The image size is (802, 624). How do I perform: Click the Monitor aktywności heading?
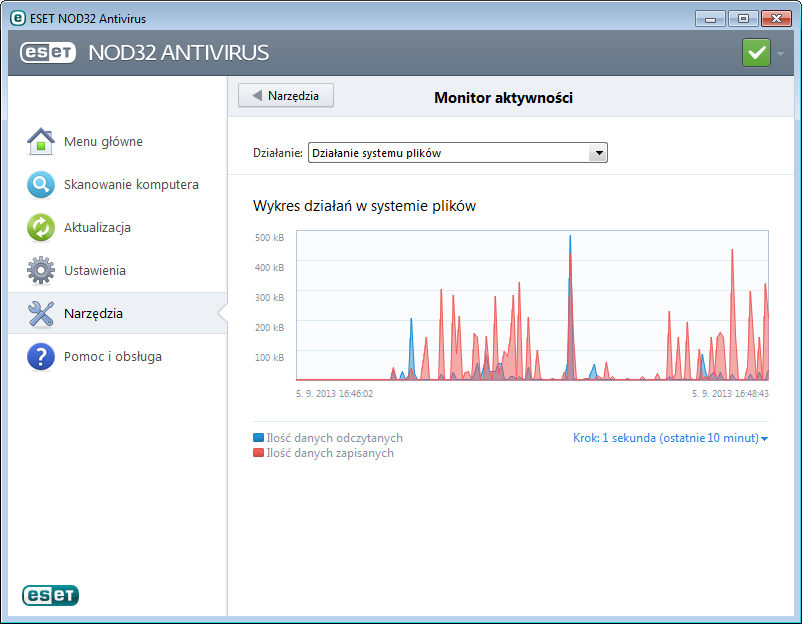[x=503, y=98]
